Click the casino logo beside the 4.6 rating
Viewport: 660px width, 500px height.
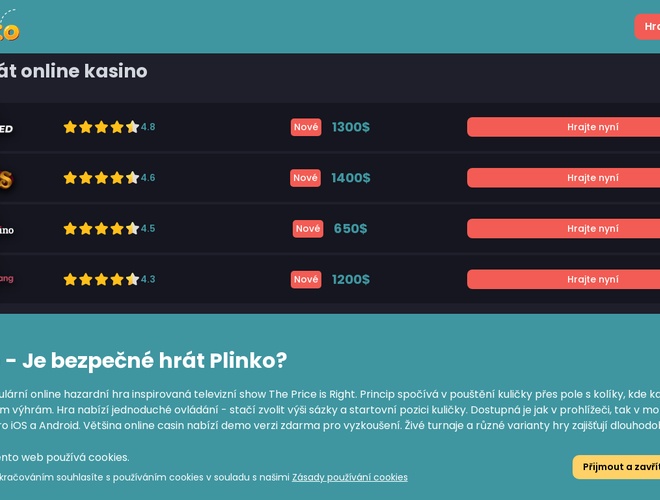tap(6, 179)
